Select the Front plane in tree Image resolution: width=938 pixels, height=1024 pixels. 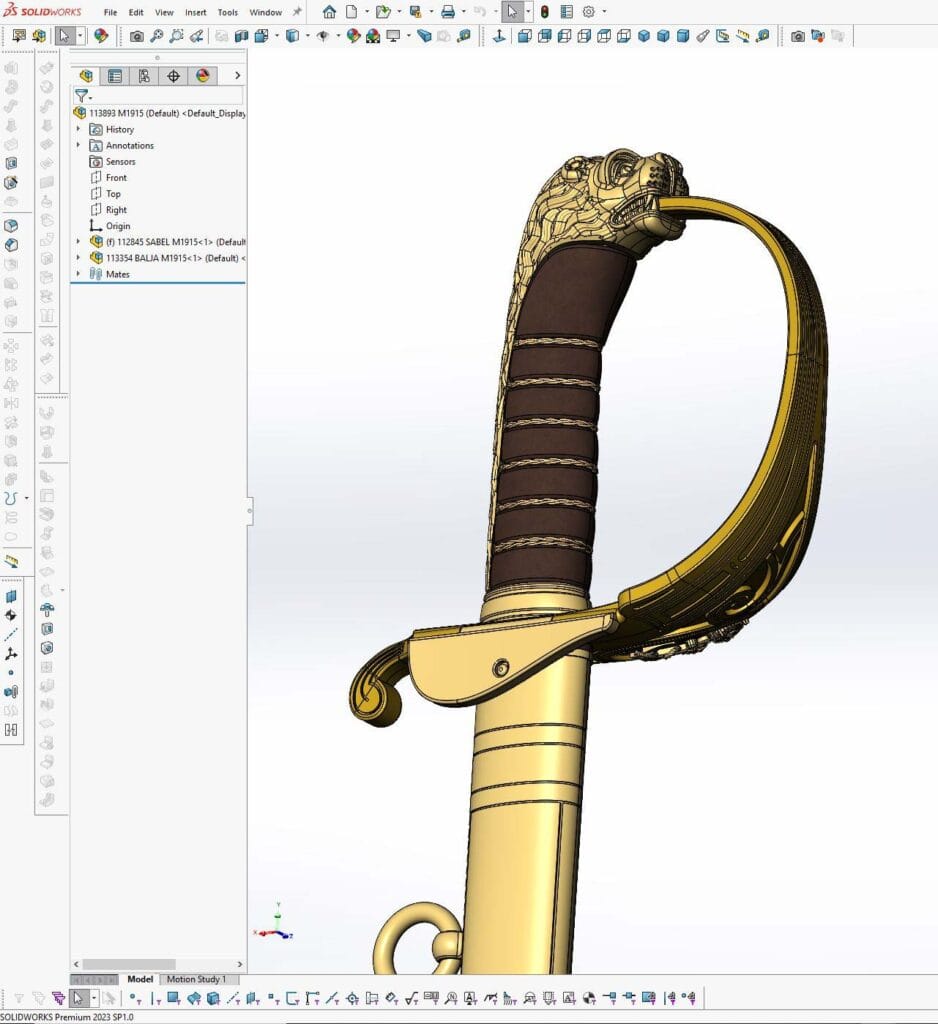pos(116,178)
